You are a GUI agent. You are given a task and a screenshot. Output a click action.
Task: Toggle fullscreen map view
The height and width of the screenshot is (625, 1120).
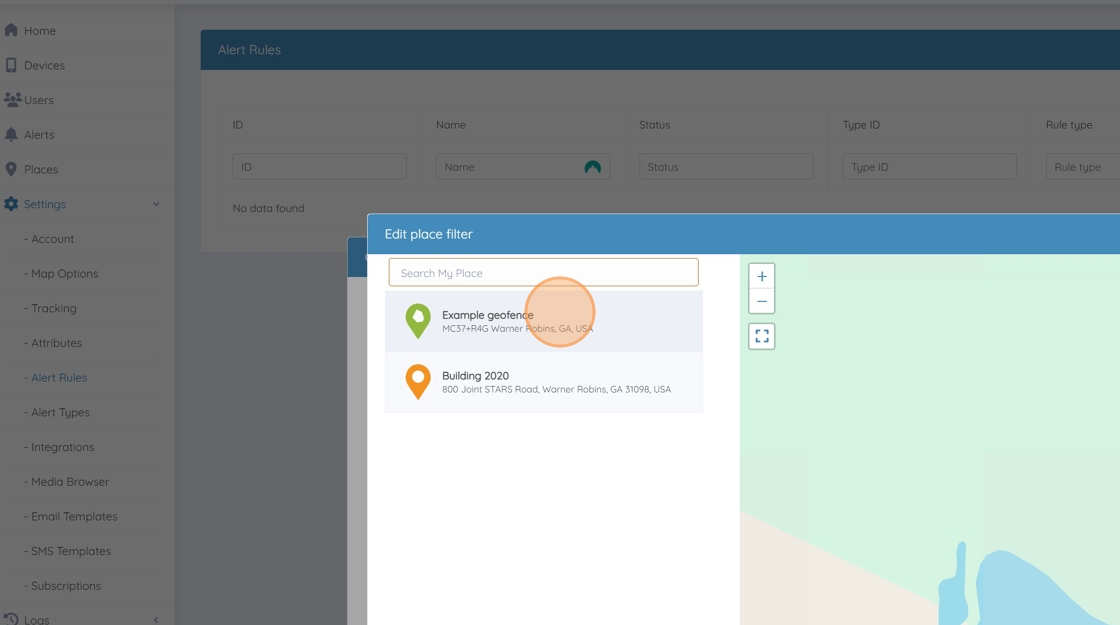pyautogui.click(x=761, y=336)
